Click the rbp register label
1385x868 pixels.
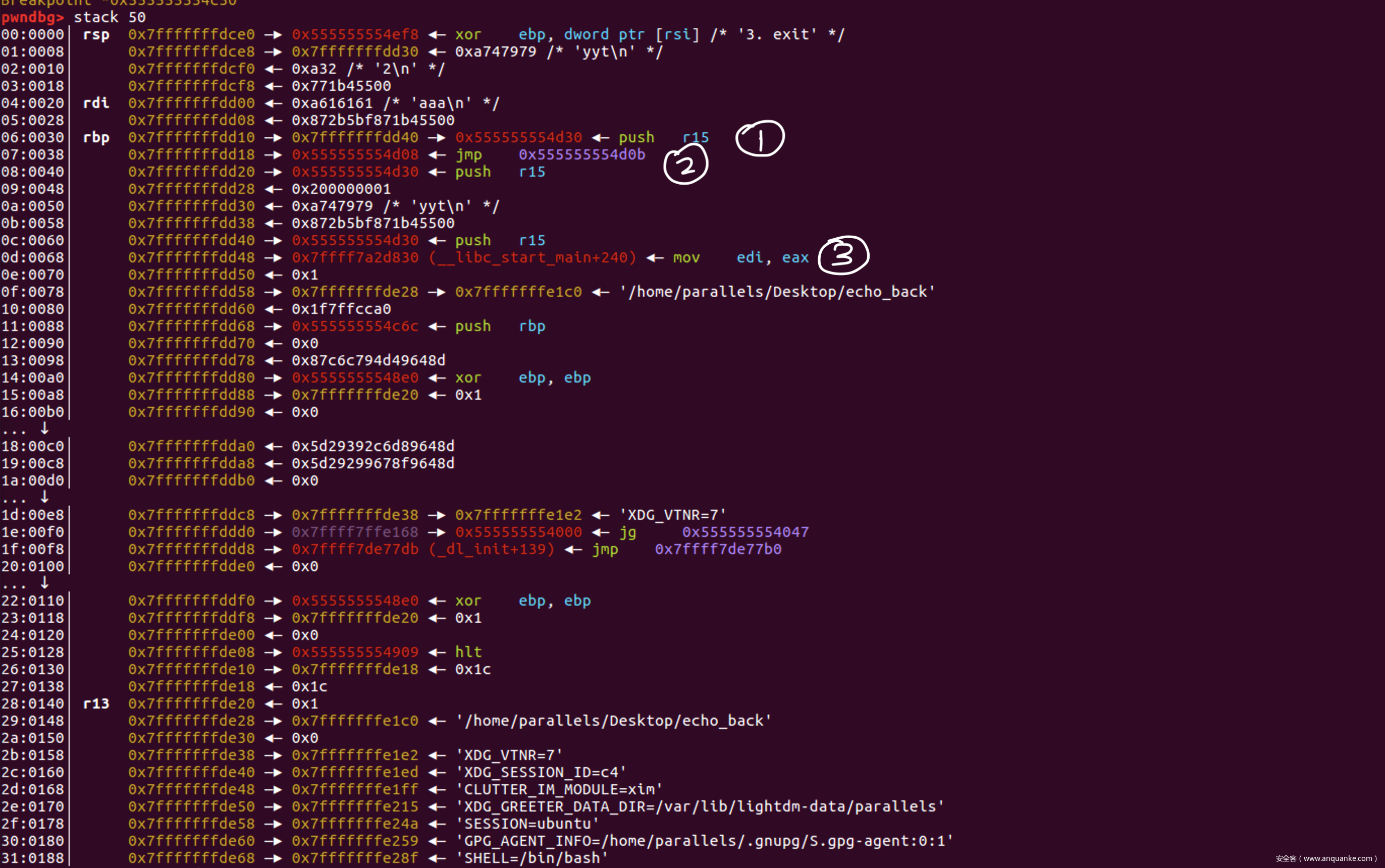tap(96, 137)
